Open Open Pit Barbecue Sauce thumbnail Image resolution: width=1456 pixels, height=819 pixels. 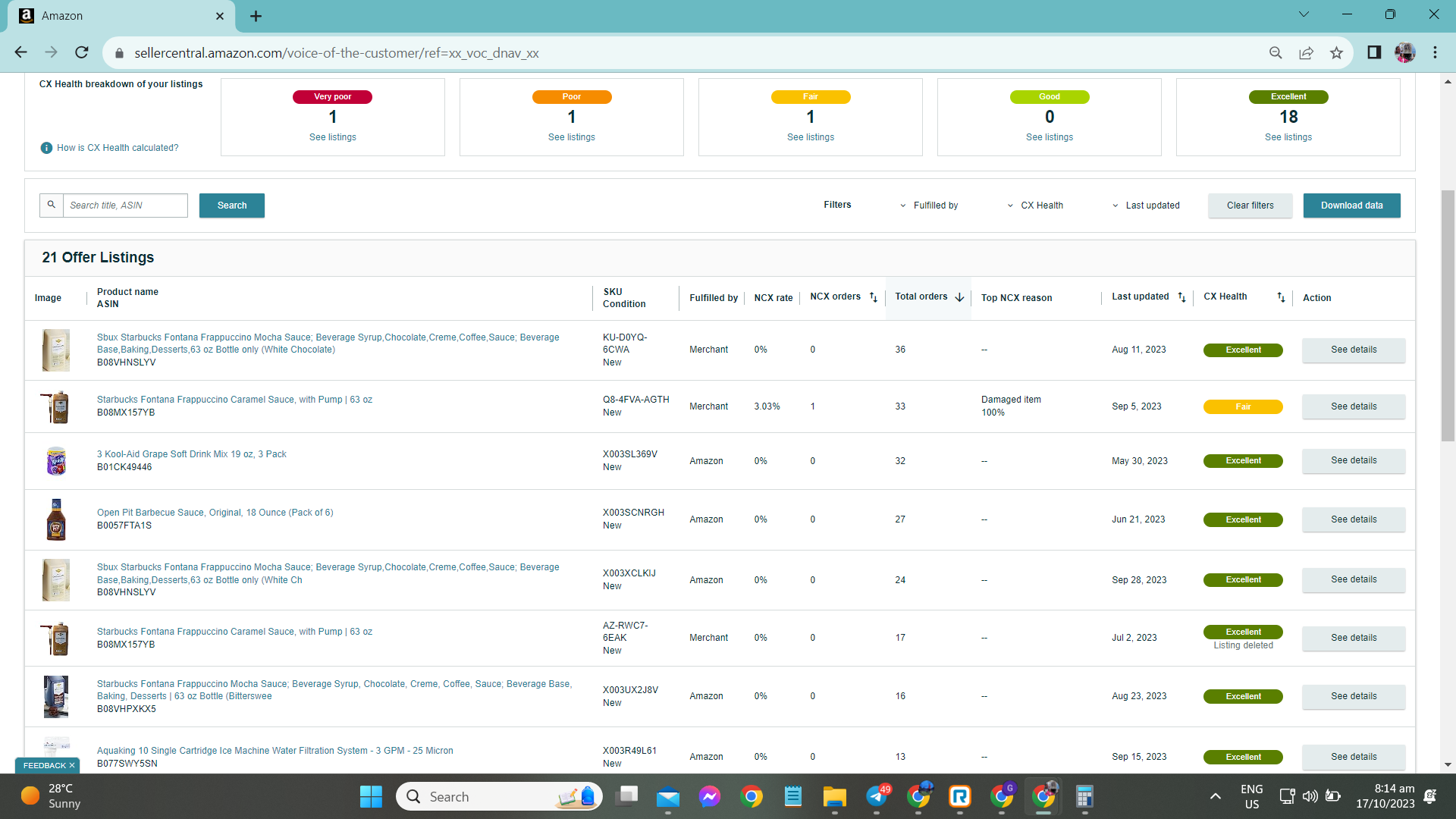click(x=56, y=519)
